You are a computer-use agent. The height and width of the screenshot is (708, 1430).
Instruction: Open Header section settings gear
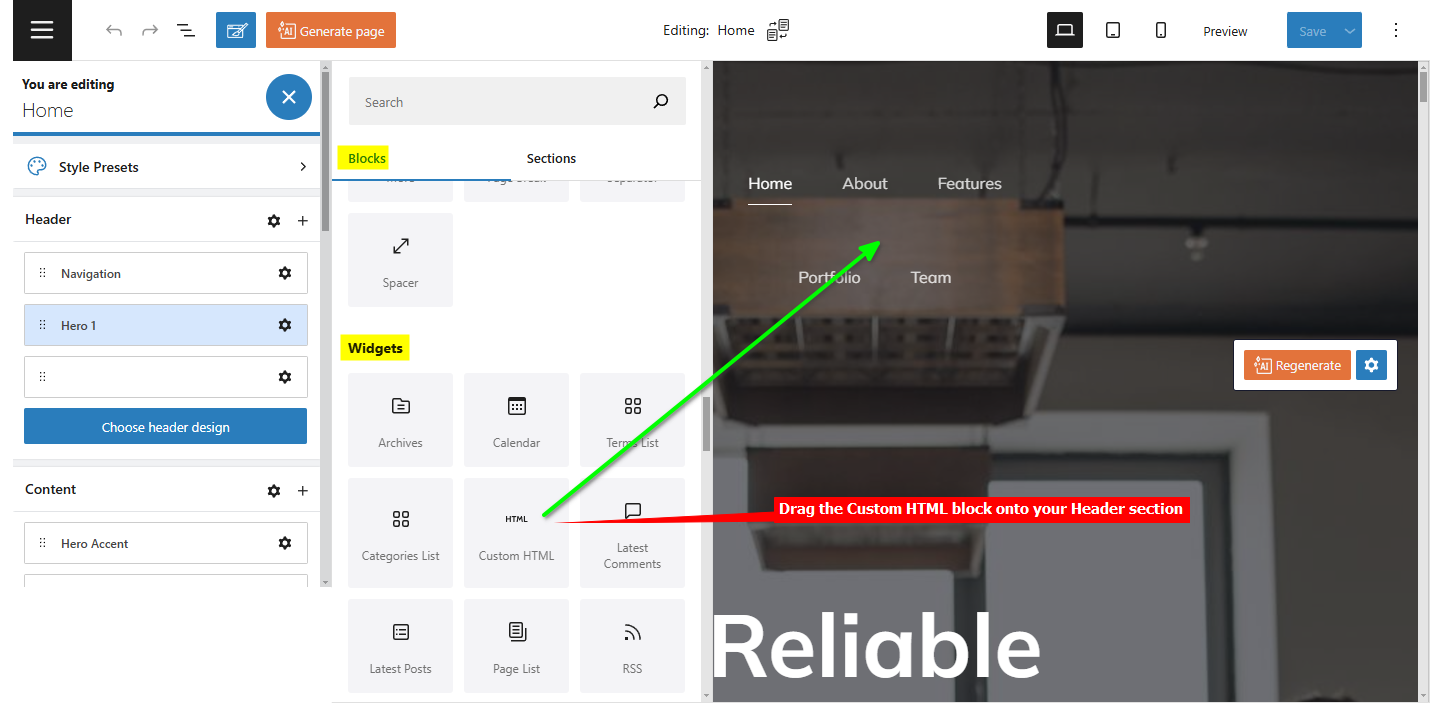(x=274, y=220)
